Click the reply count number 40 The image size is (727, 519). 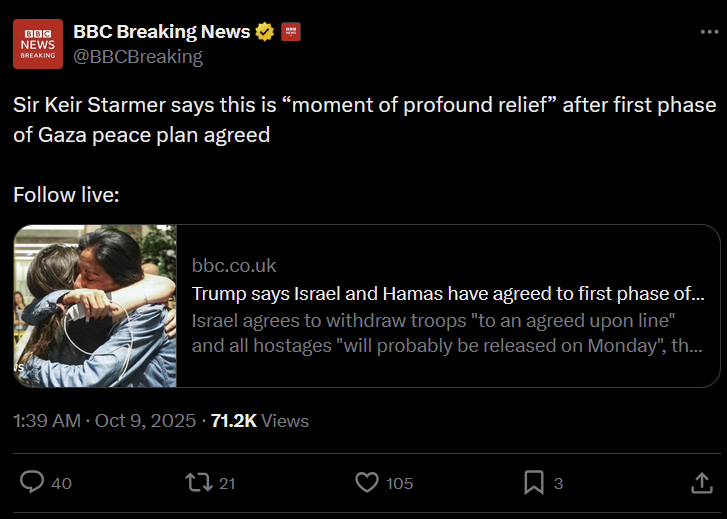point(61,484)
